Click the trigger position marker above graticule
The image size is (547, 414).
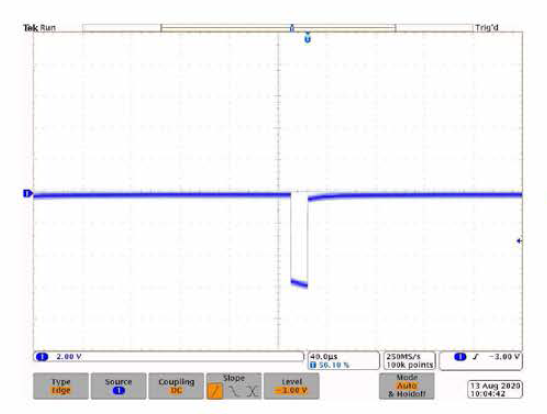[307, 39]
